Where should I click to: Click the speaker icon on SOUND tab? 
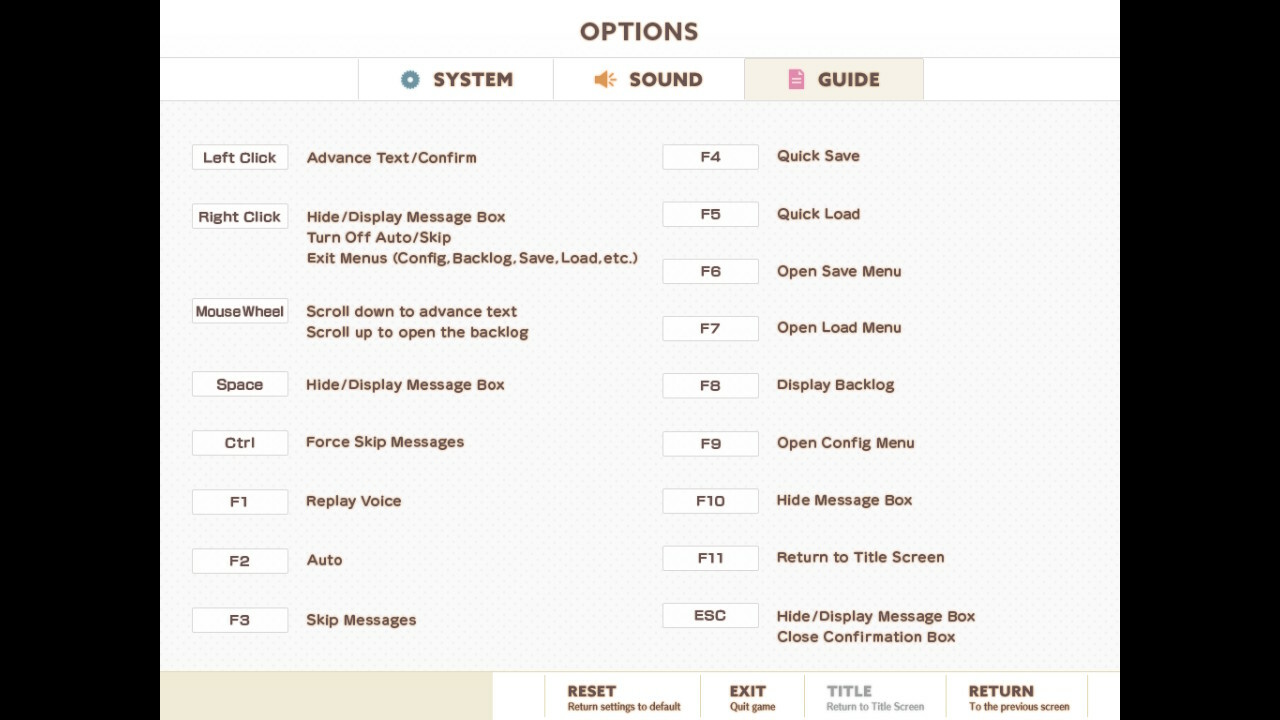[x=605, y=79]
